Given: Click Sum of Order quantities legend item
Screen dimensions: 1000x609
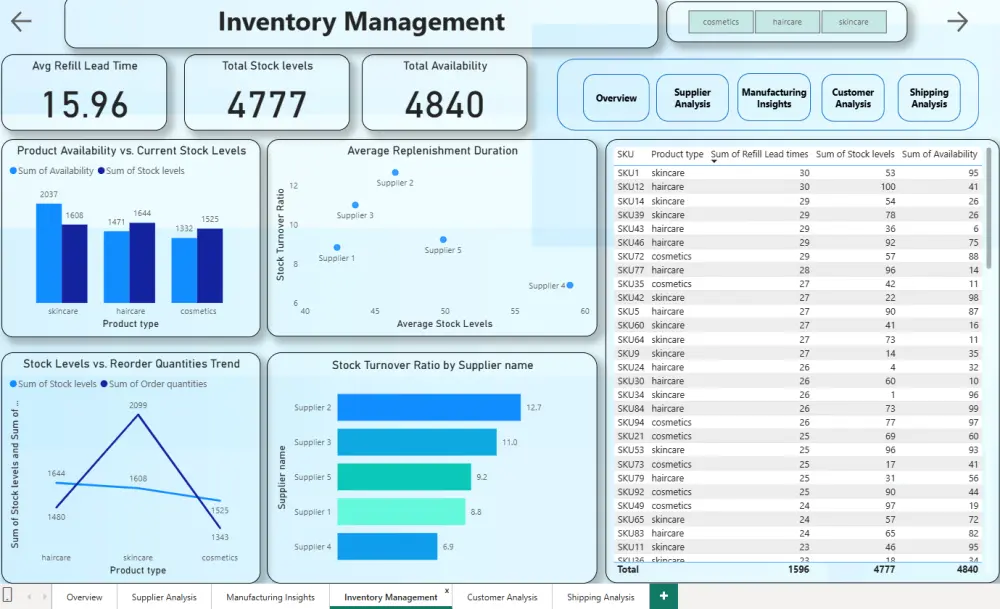Looking at the screenshot, I should click(x=154, y=384).
